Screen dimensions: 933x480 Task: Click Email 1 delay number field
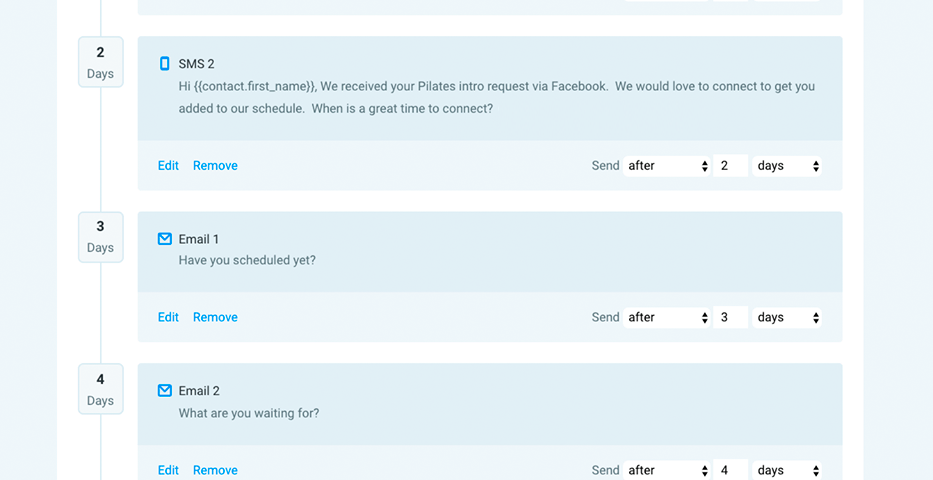pyautogui.click(x=731, y=318)
